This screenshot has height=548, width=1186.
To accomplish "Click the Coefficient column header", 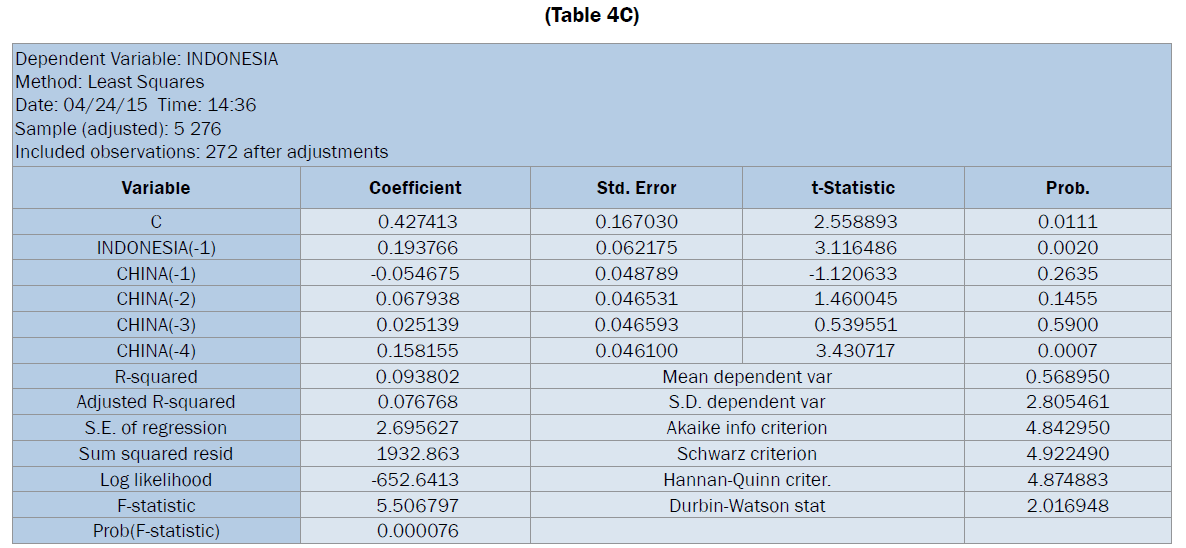I will 415,187.
